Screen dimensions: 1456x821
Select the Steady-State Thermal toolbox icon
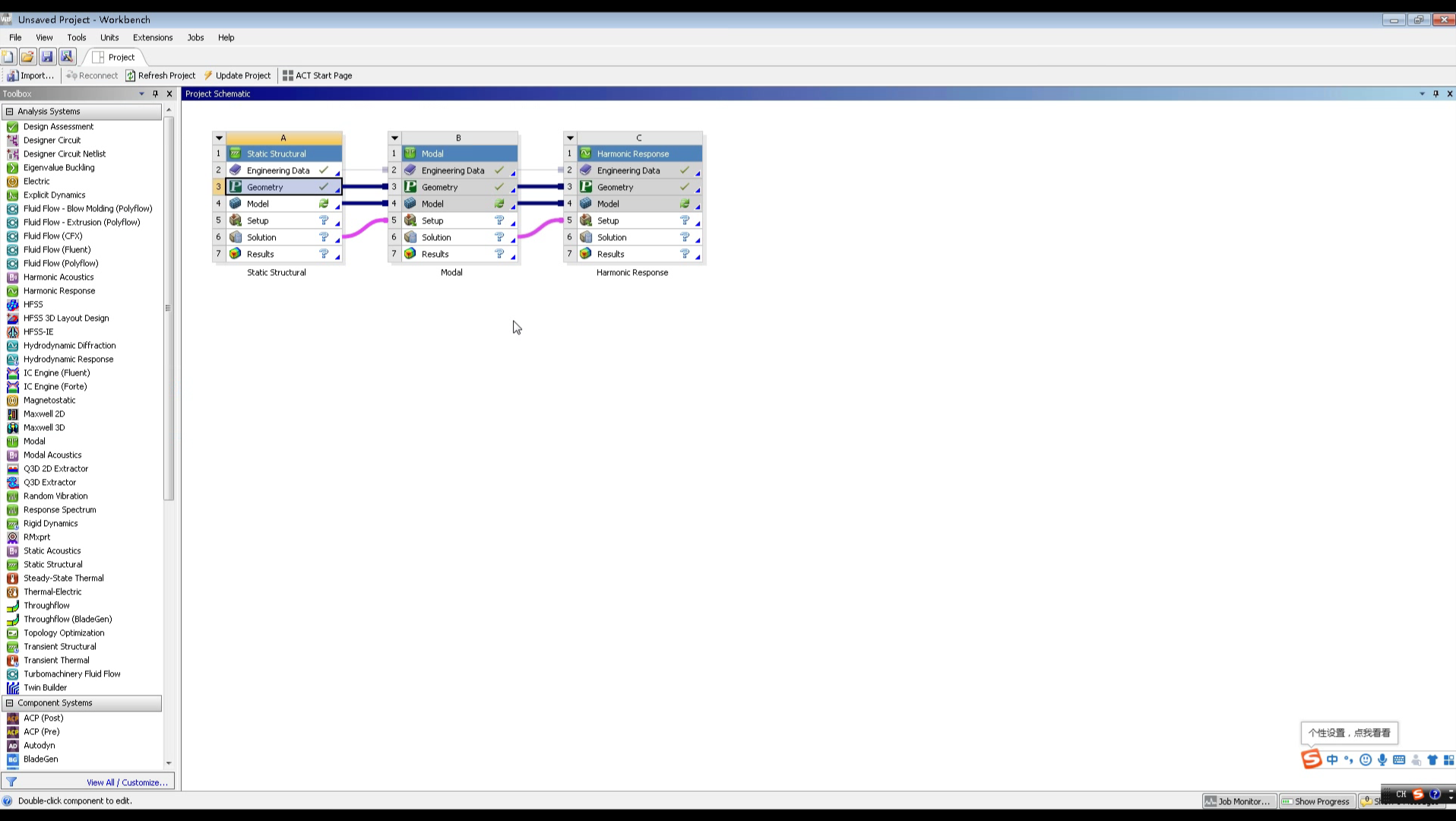tap(12, 579)
